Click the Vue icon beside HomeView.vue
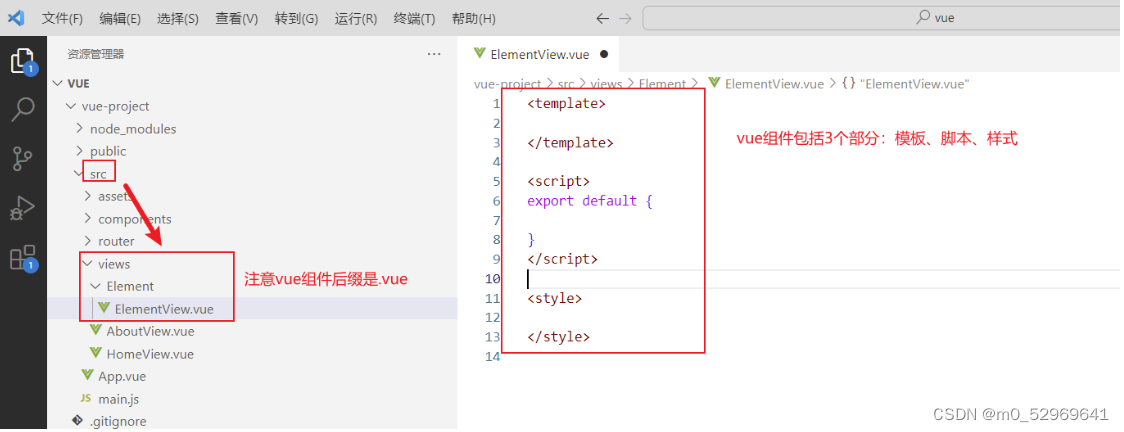Image resolution: width=1124 pixels, height=432 pixels. pos(95,352)
